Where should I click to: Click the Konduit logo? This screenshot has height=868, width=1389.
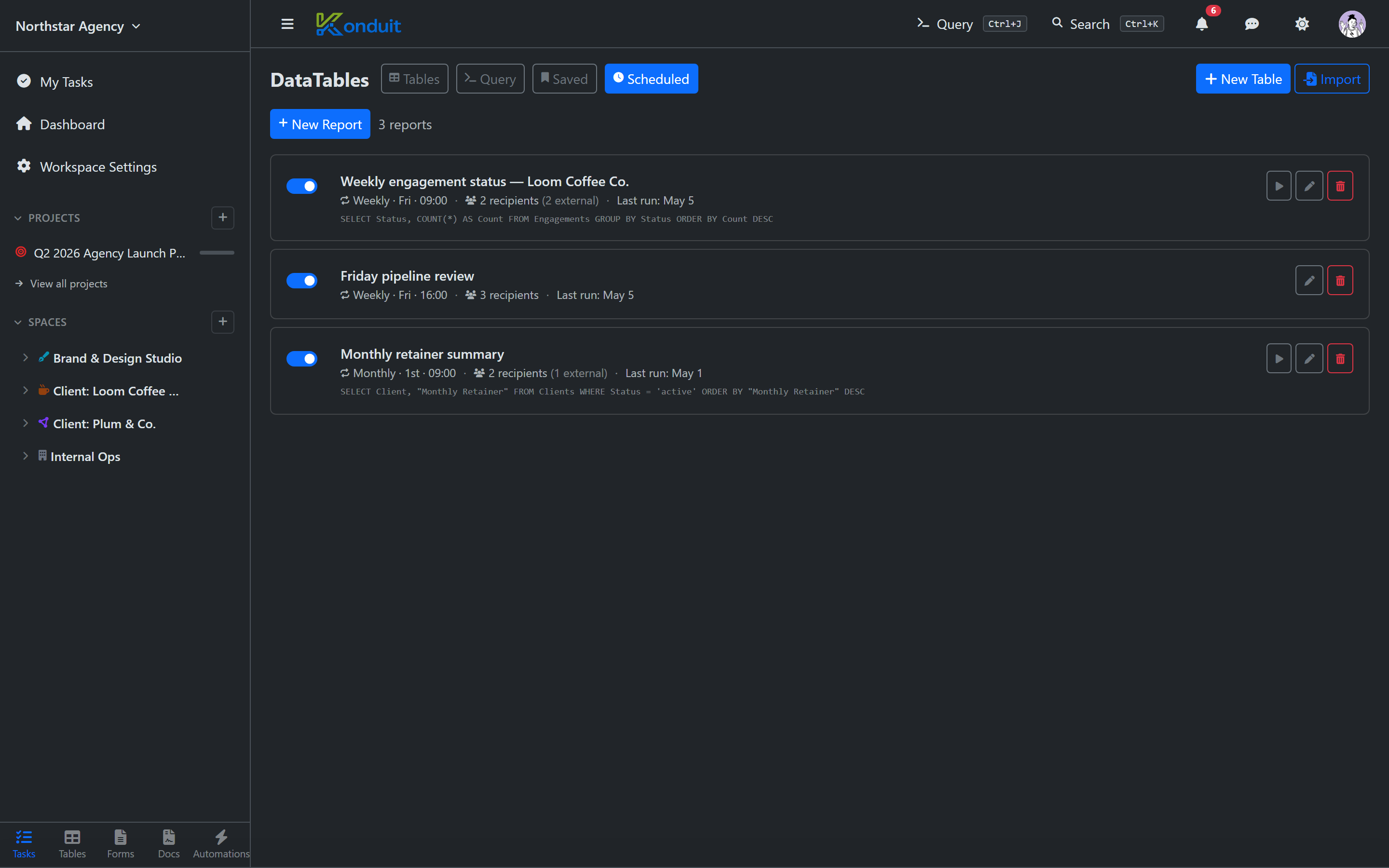click(358, 24)
